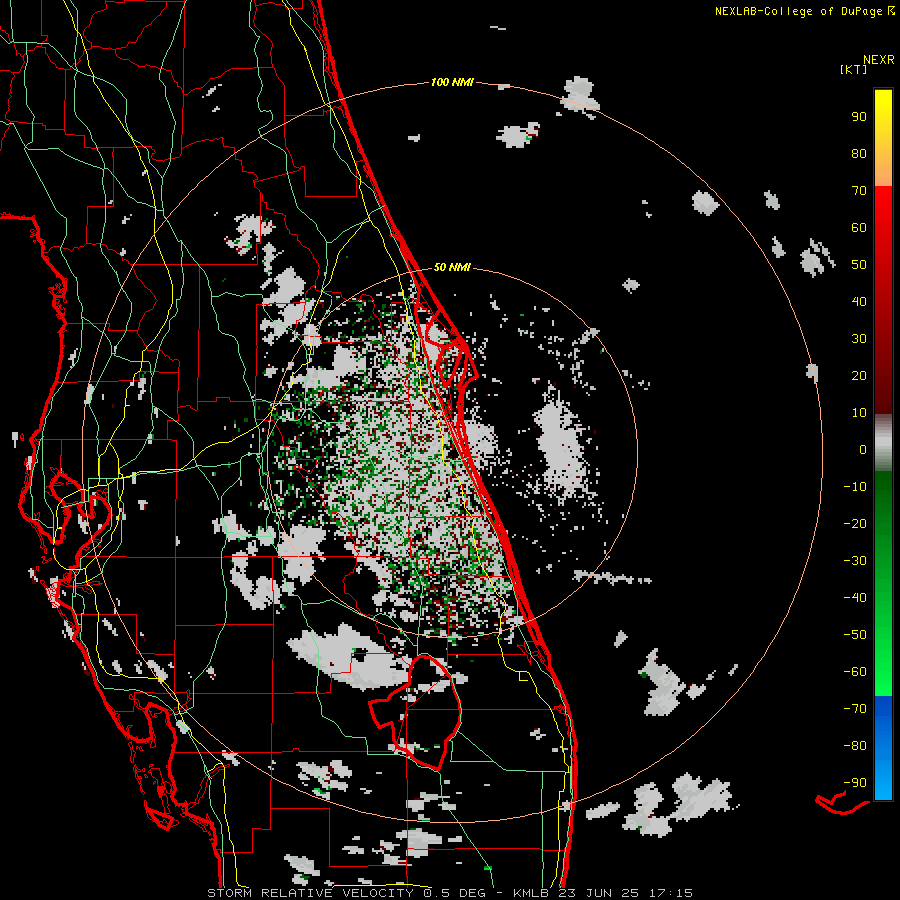Viewport: 900px width, 900px height.
Task: Click the -80 value on velocity scale
Action: [x=855, y=746]
